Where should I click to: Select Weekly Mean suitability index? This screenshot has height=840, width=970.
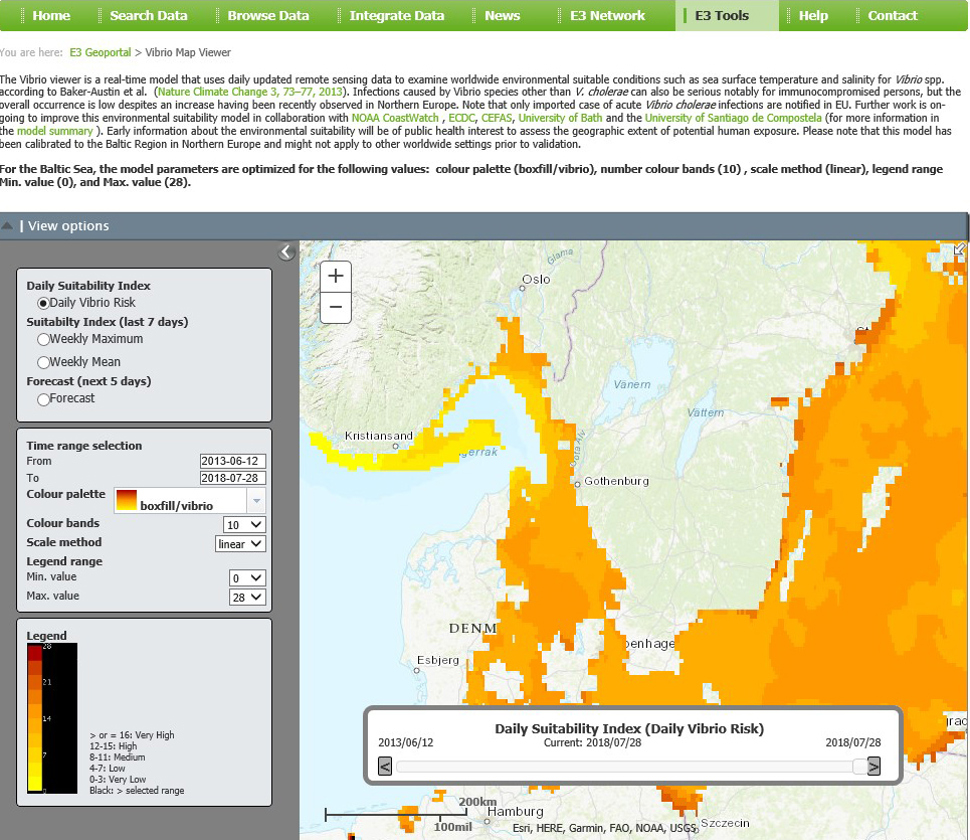pyautogui.click(x=43, y=363)
